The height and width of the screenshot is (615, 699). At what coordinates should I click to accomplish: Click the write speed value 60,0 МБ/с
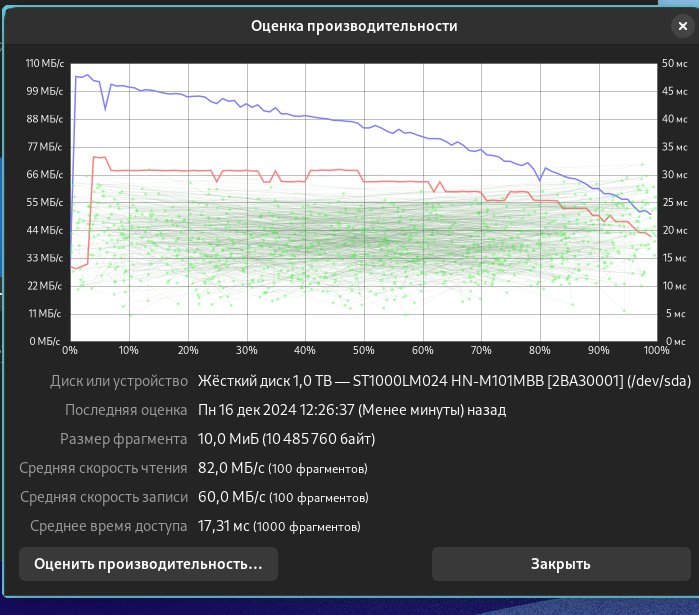pos(231,497)
